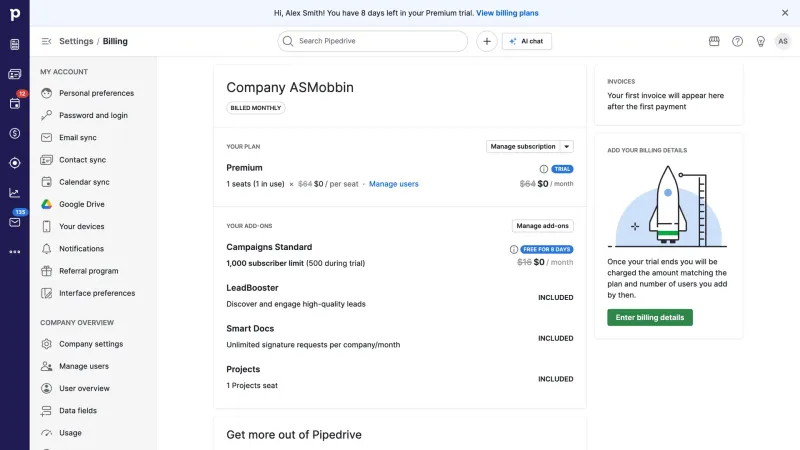The image size is (800, 450).
Task: Open the Help question mark icon
Action: coord(737,41)
